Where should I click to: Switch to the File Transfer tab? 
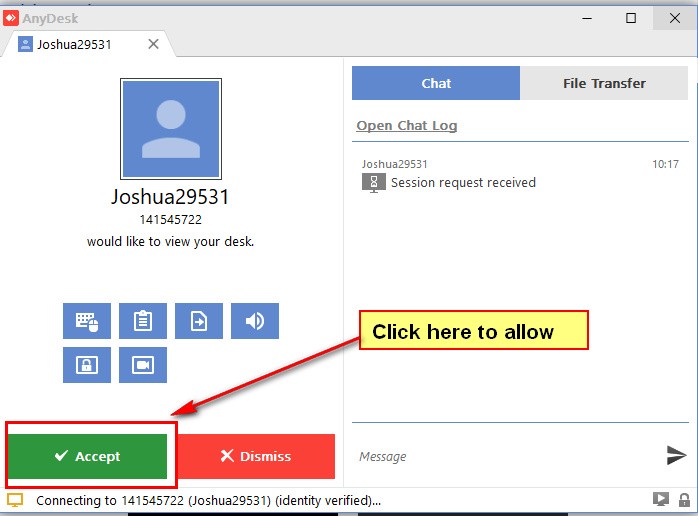[604, 83]
